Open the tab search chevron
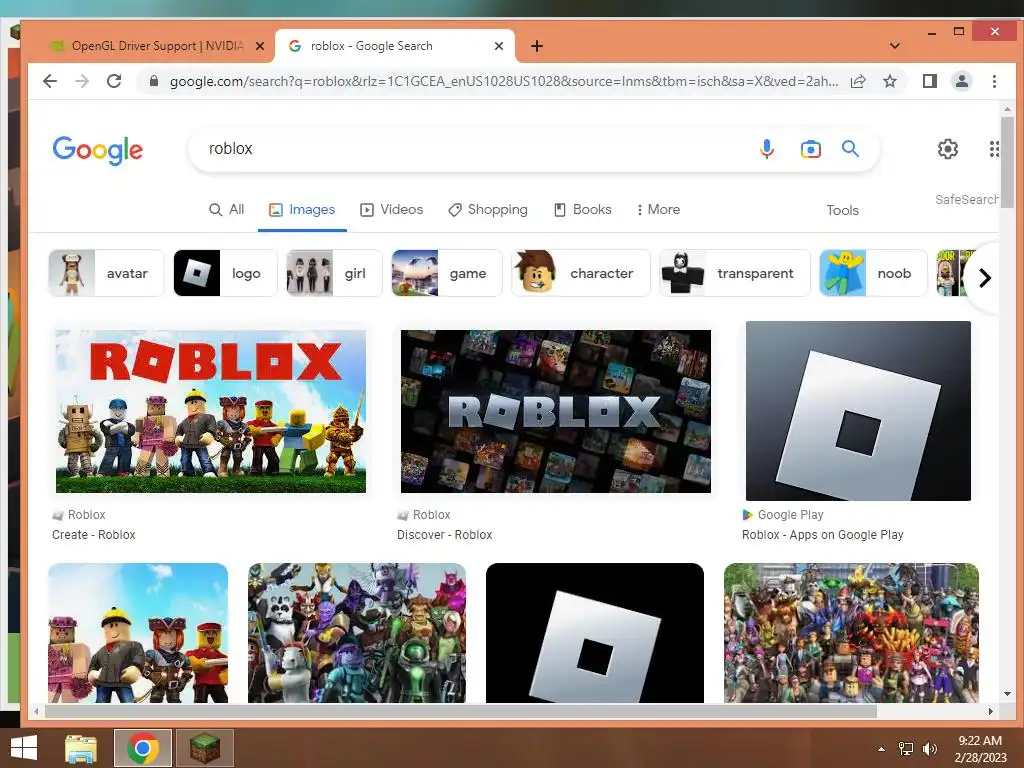Image resolution: width=1024 pixels, height=768 pixels. [895, 46]
